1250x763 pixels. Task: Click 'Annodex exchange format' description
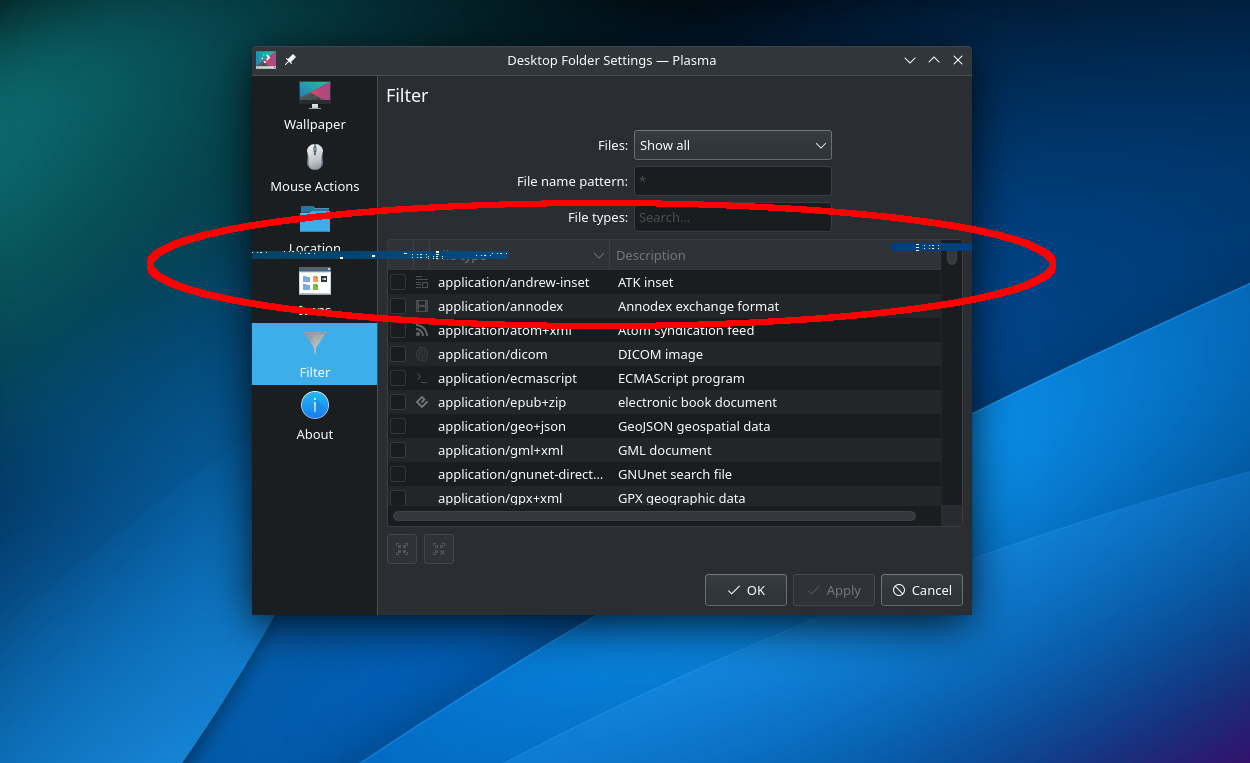pos(698,306)
